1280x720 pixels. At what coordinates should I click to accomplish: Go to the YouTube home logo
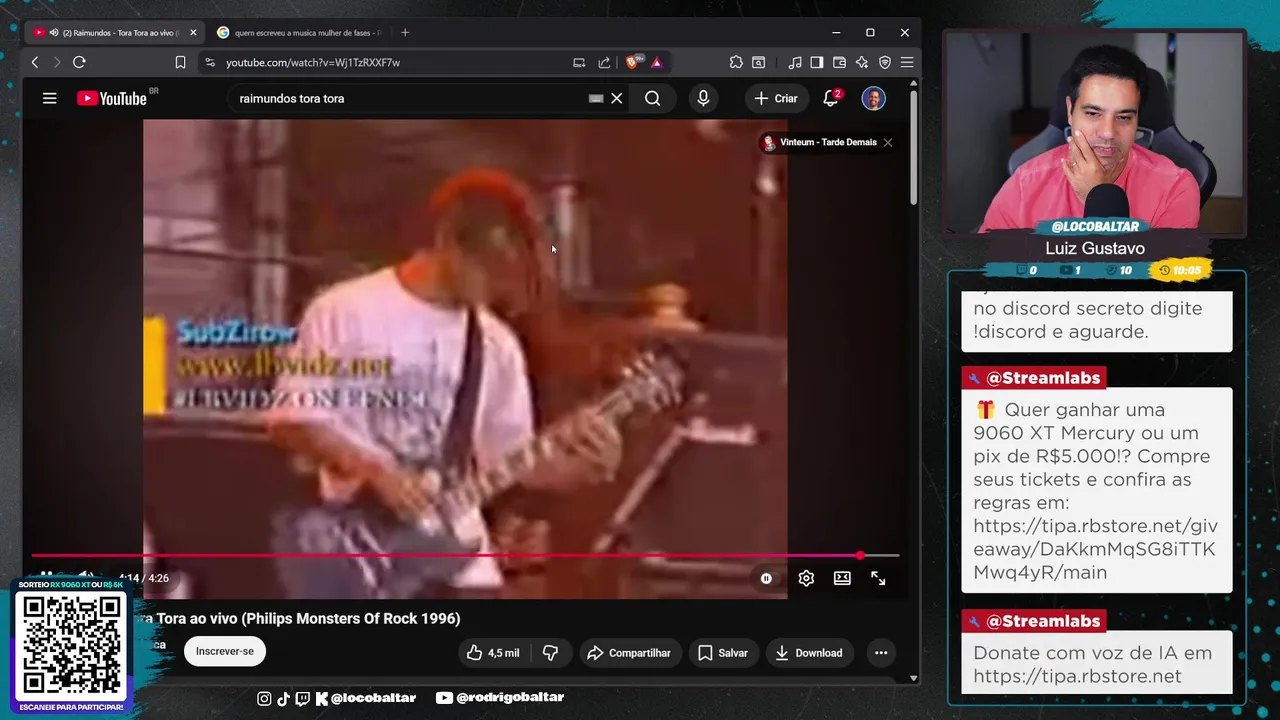pyautogui.click(x=111, y=98)
